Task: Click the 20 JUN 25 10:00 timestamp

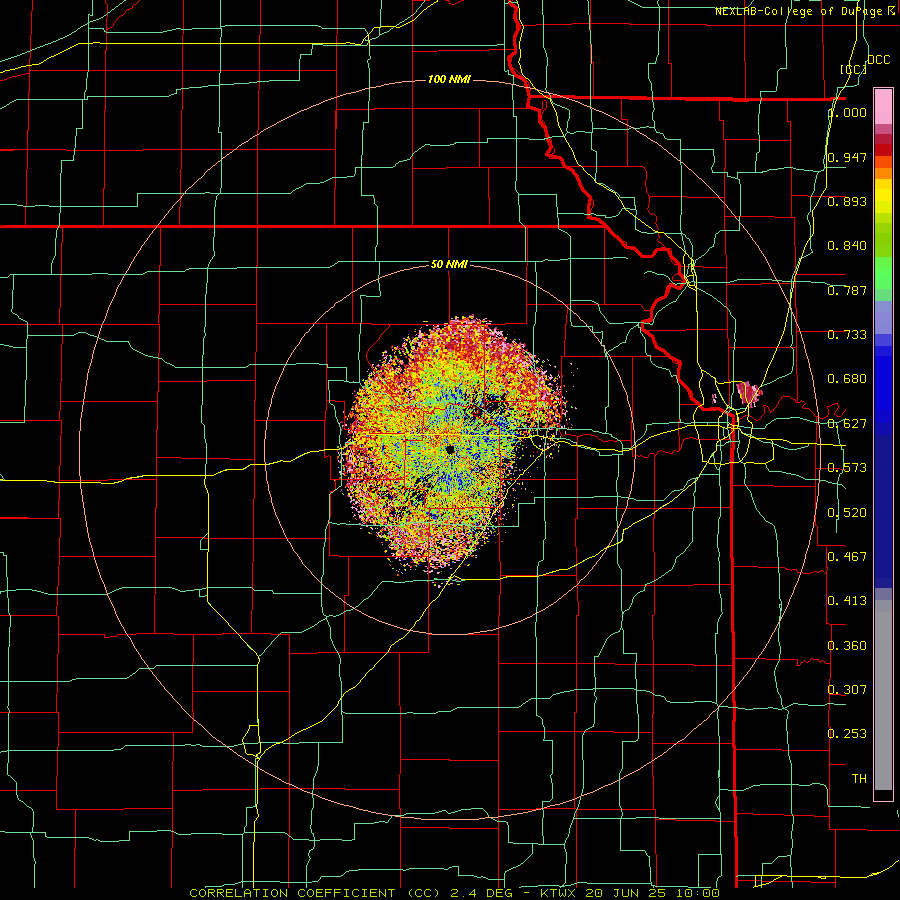Action: click(x=652, y=893)
